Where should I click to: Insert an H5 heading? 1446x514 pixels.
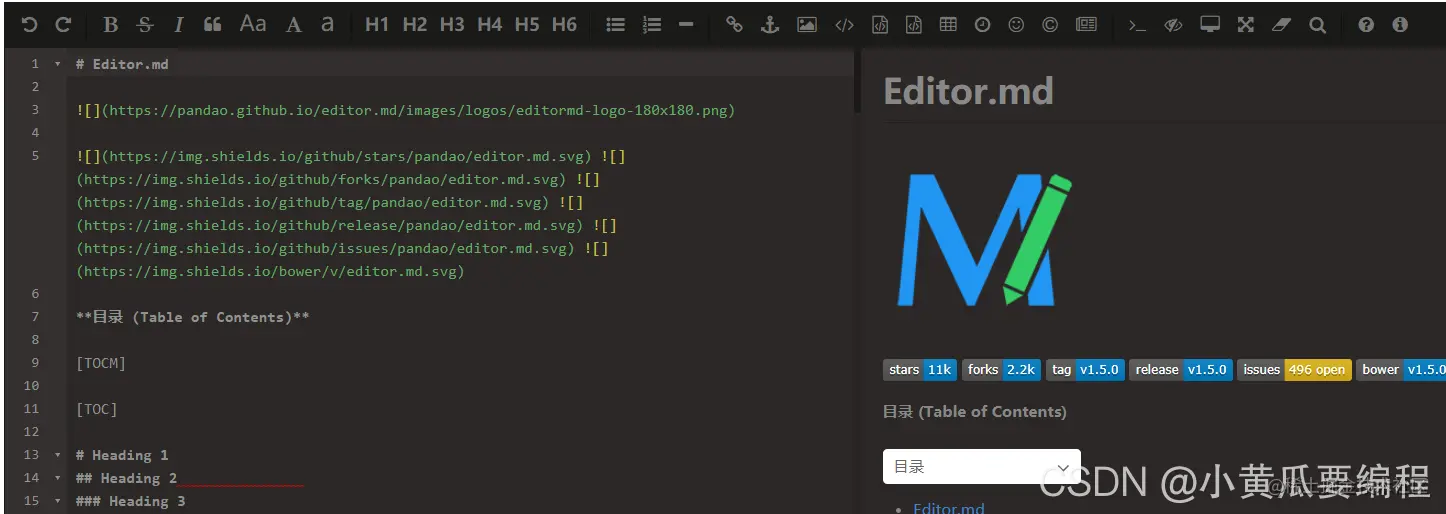[x=527, y=25]
